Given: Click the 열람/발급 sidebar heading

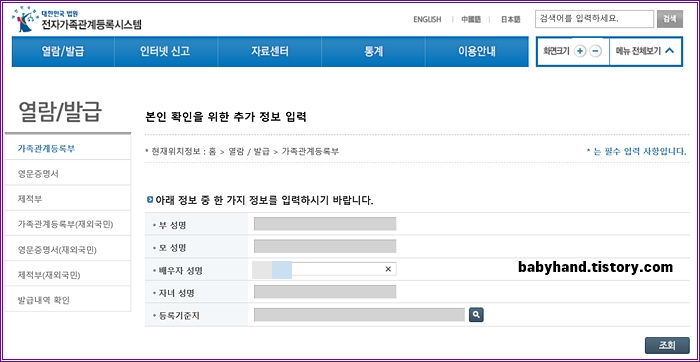Looking at the screenshot, I should [x=60, y=112].
